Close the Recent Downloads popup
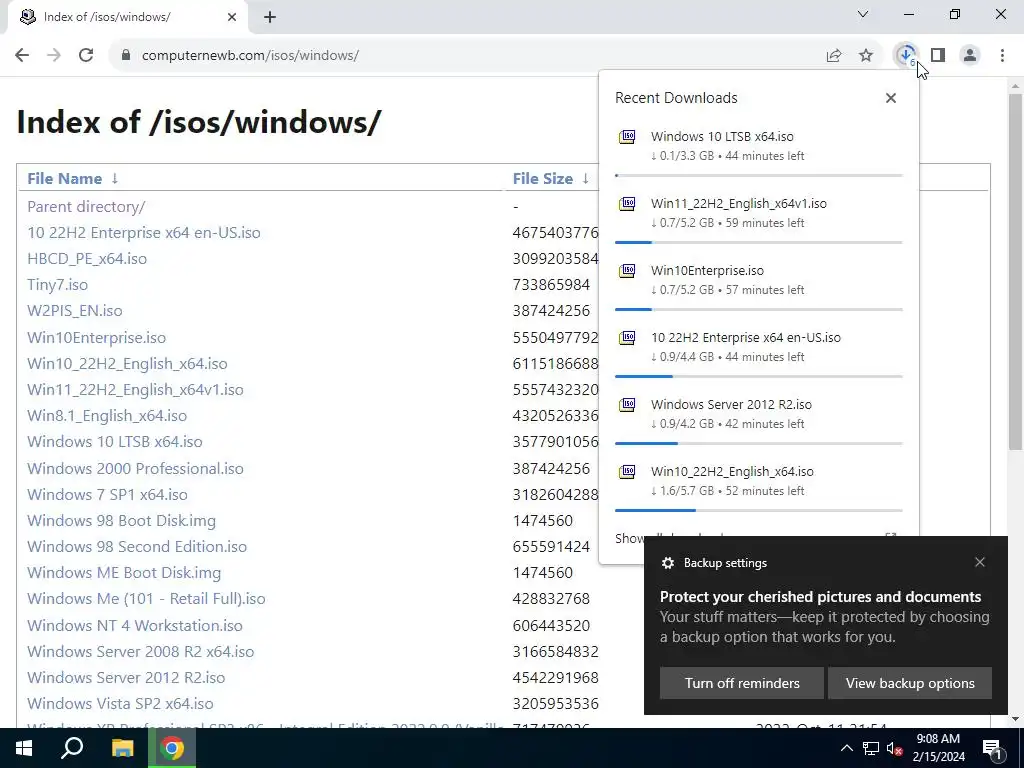This screenshot has width=1024, height=768. [891, 98]
